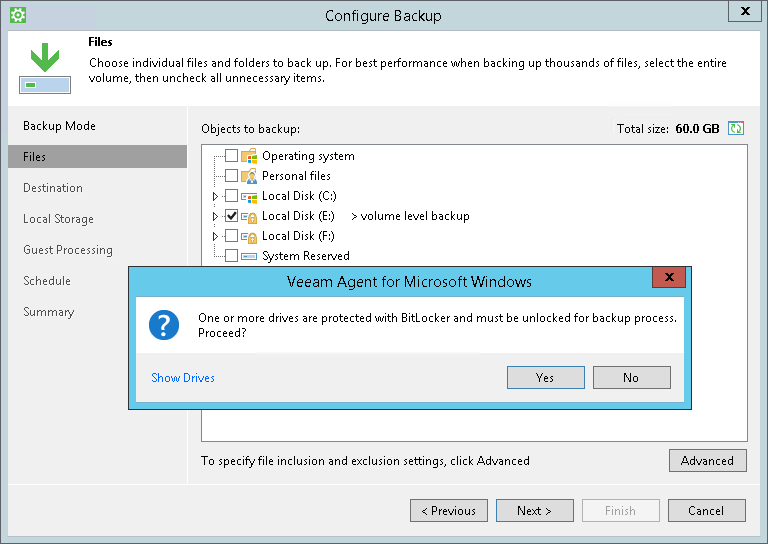768x544 pixels.
Task: Click the Personal files folder icon
Action: click(249, 176)
